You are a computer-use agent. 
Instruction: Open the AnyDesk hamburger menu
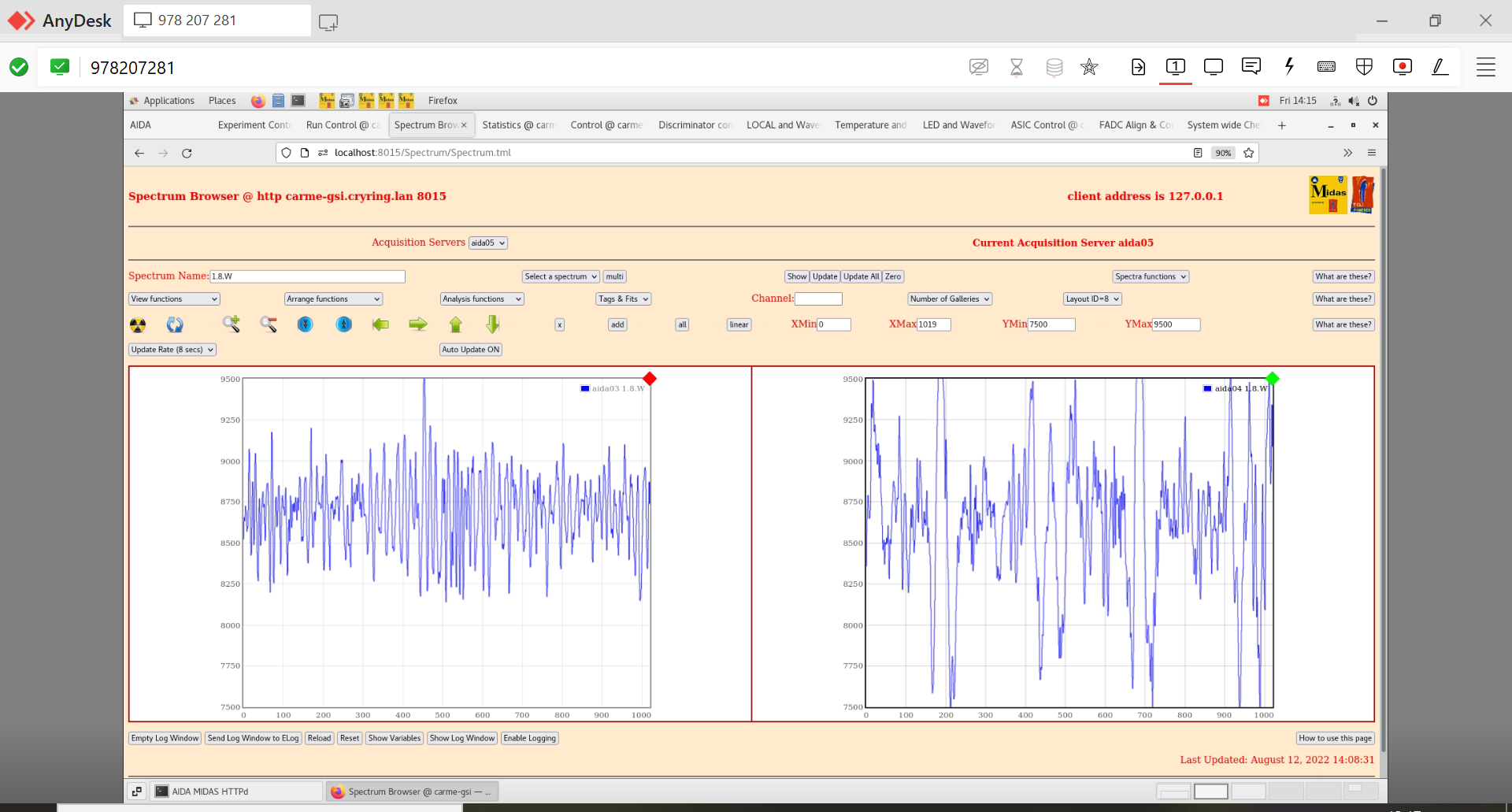[1486, 67]
